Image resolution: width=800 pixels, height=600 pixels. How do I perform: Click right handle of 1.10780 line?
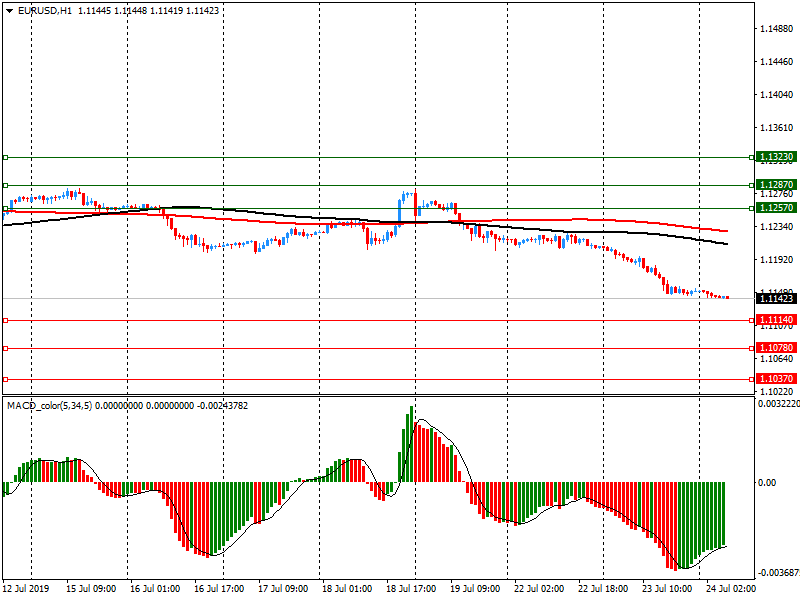[x=752, y=348]
